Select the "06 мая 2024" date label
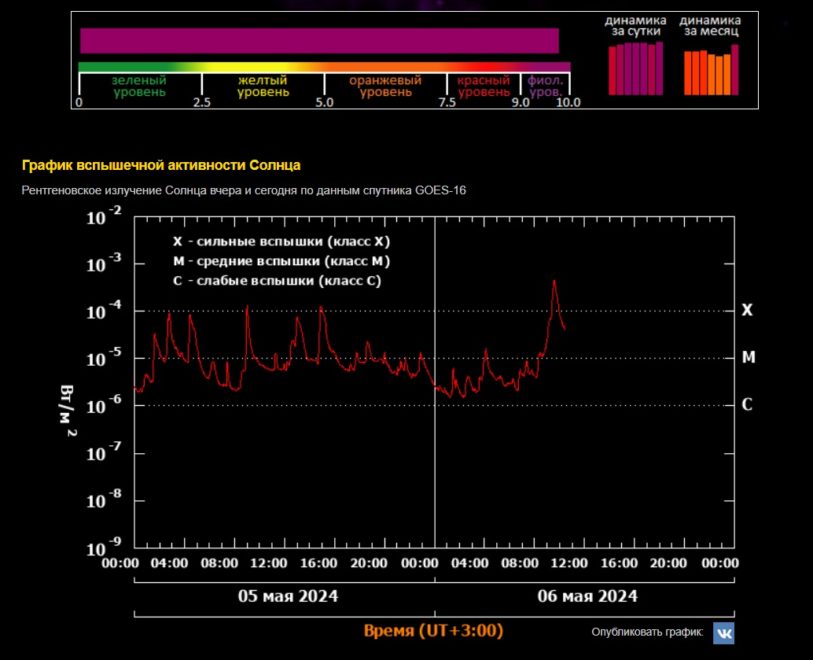813x660 pixels. click(x=587, y=596)
